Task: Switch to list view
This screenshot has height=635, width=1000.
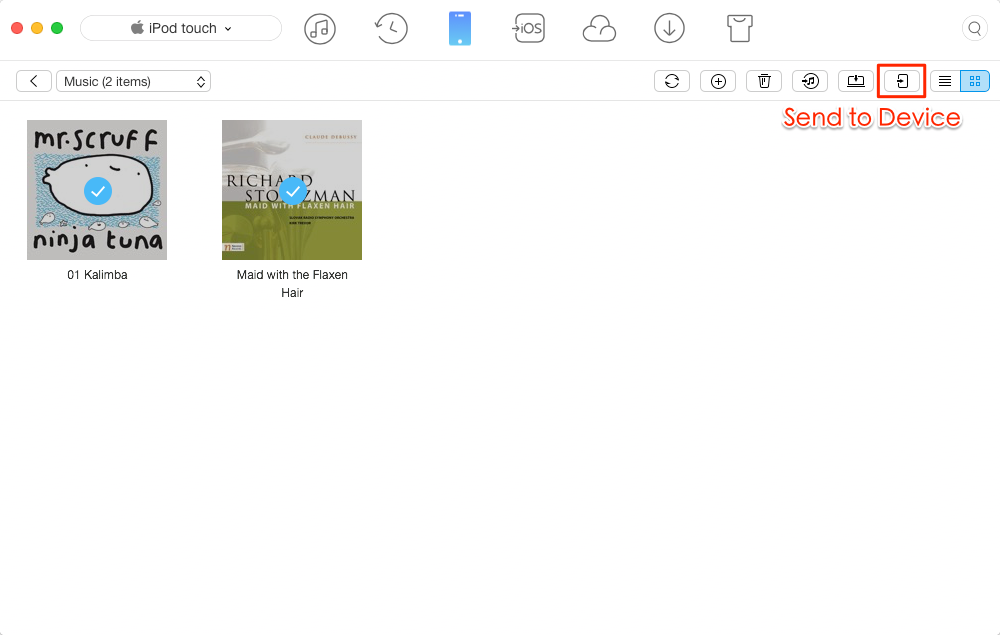Action: (x=945, y=82)
